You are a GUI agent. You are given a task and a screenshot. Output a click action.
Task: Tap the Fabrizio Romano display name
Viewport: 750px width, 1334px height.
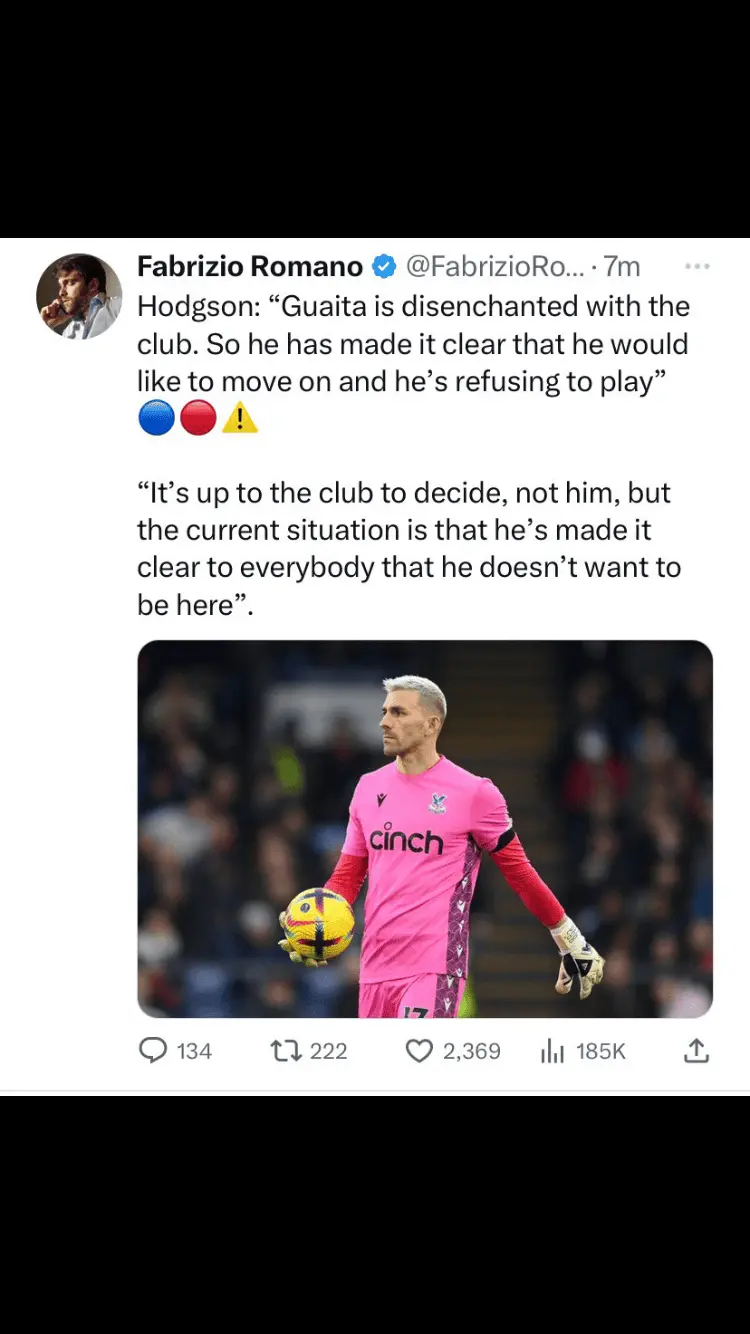(x=250, y=266)
